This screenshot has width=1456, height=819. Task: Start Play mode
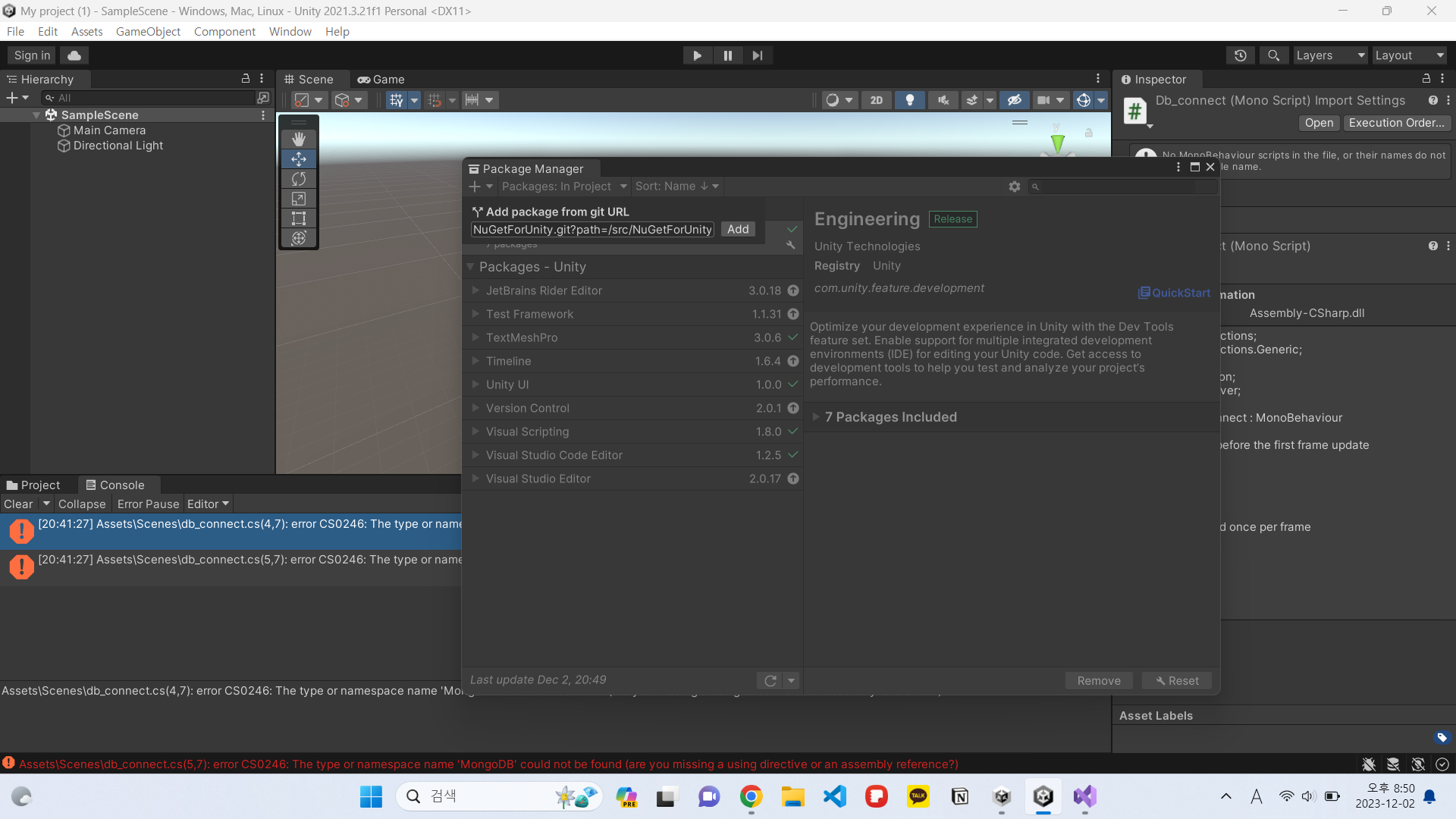pos(697,55)
